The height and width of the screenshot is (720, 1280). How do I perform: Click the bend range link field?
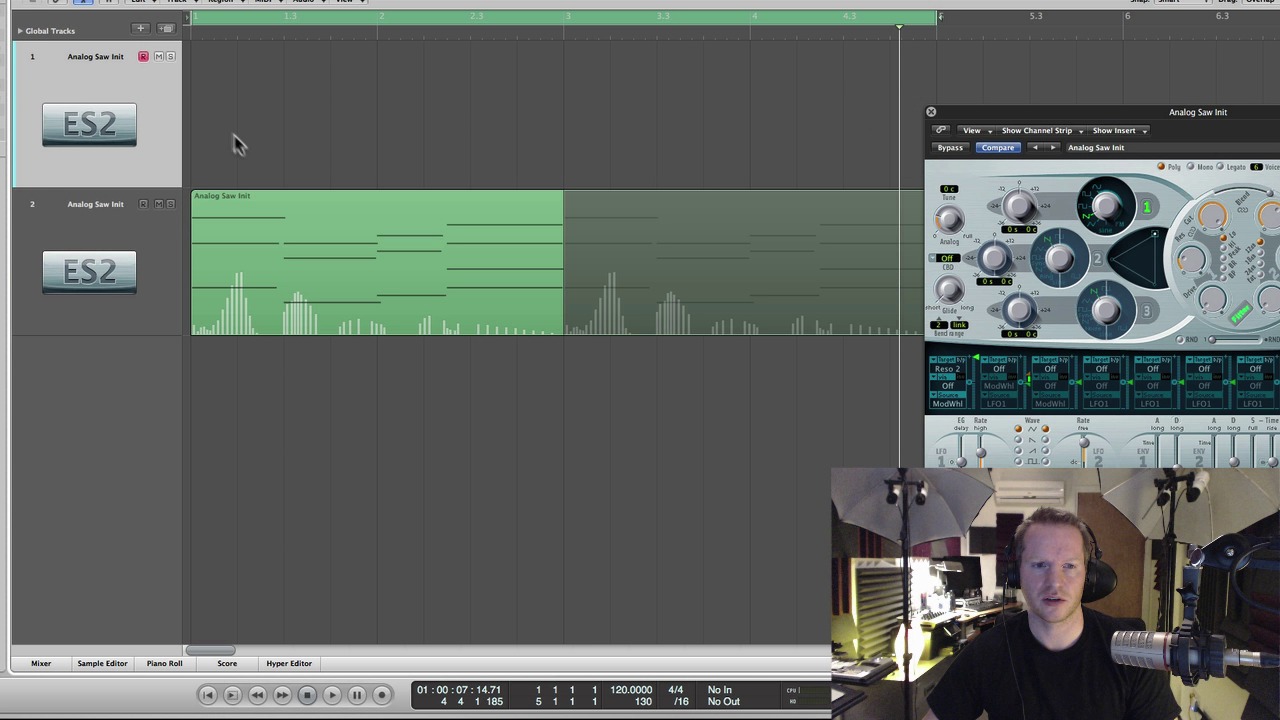coord(959,326)
